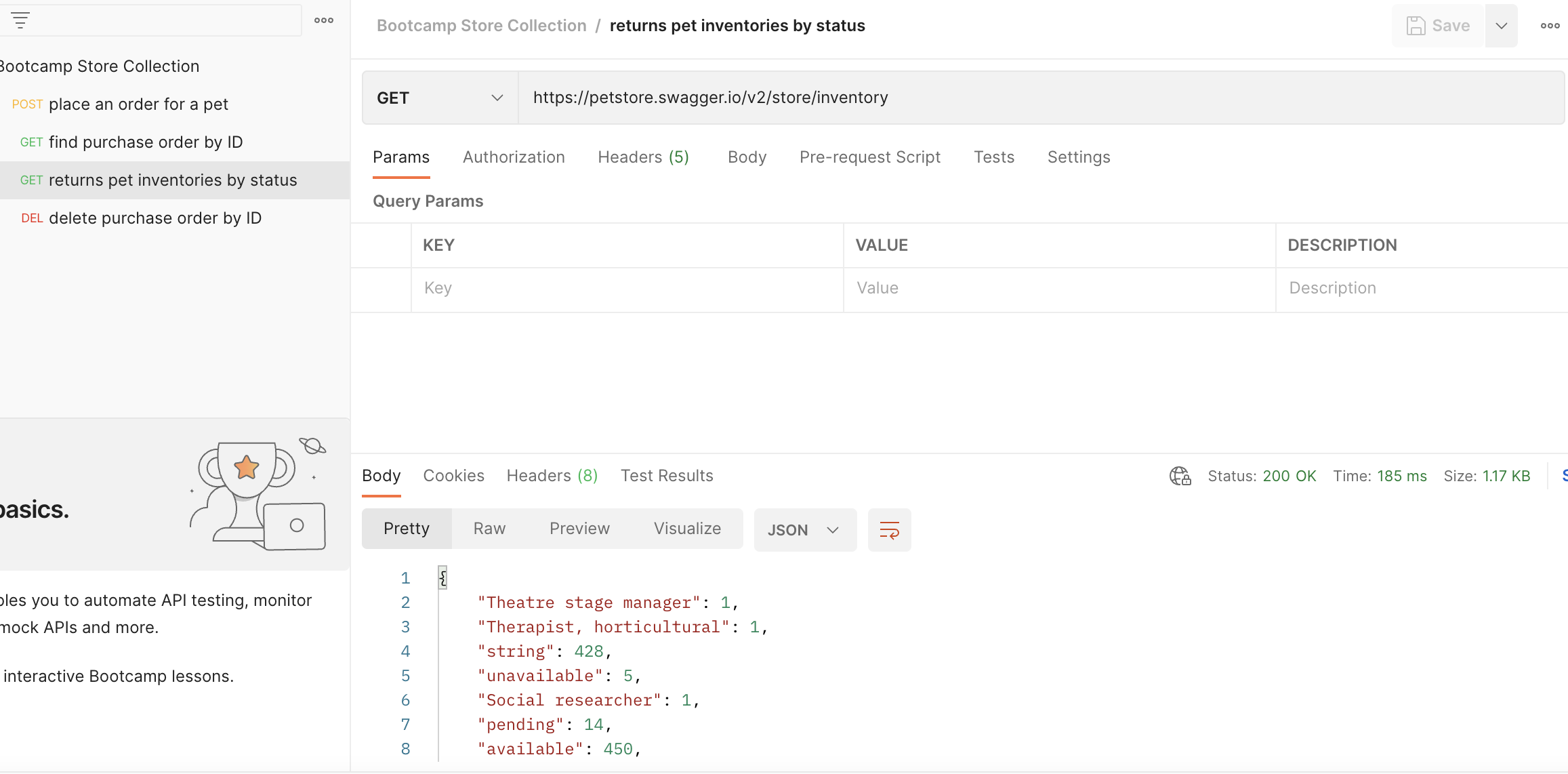
Task: Open the Bootcamp Store Collection breadcrumb
Action: click(481, 25)
